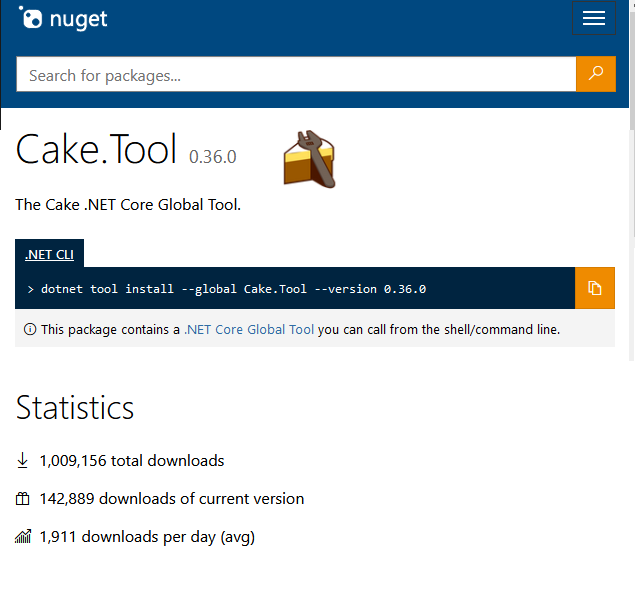This screenshot has height=591, width=635.
Task: Click the version number 0.36.0 beside the title
Action: coord(213,157)
